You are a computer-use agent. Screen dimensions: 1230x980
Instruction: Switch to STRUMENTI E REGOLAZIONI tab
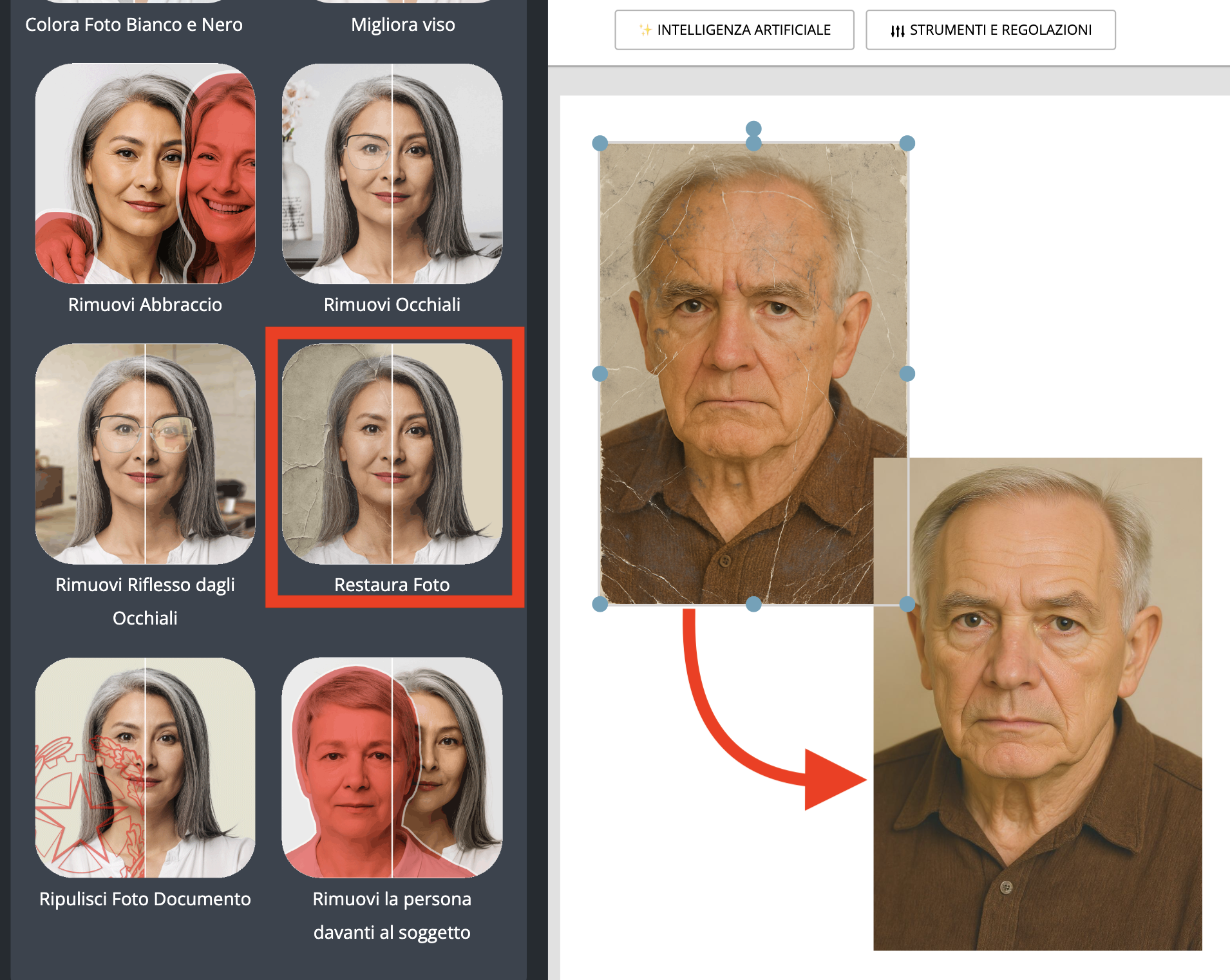(990, 30)
